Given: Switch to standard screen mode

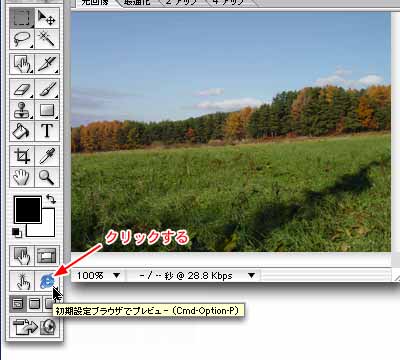Looking at the screenshot, I should click(x=18, y=304).
